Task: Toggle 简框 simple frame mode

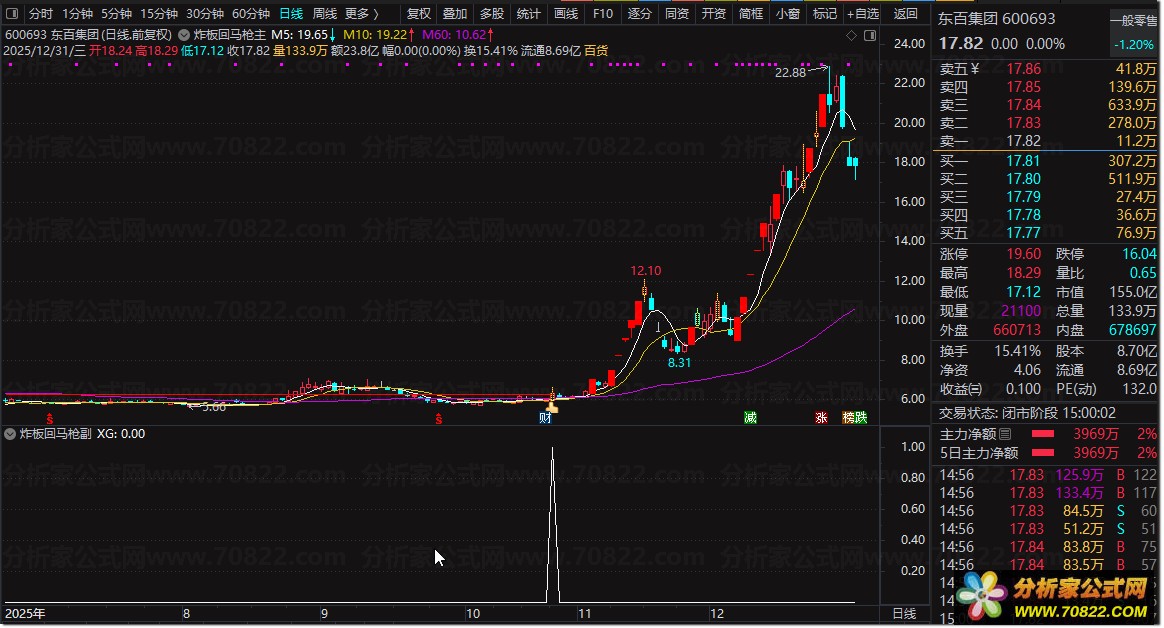Action: (751, 13)
